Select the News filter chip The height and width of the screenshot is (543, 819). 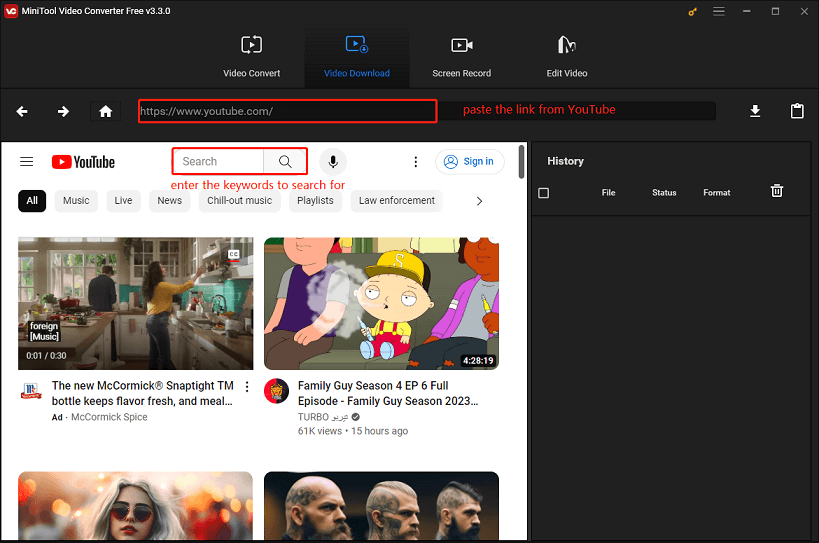tap(170, 200)
